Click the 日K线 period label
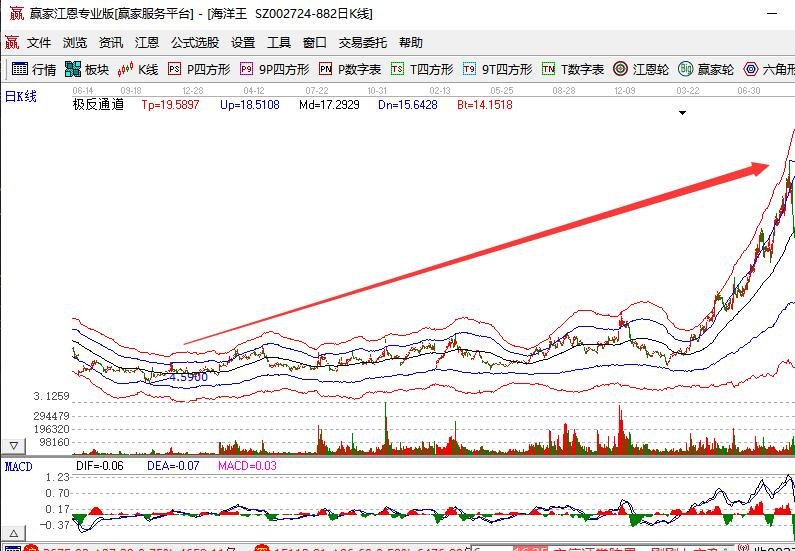Image resolution: width=795 pixels, height=551 pixels. (21, 97)
